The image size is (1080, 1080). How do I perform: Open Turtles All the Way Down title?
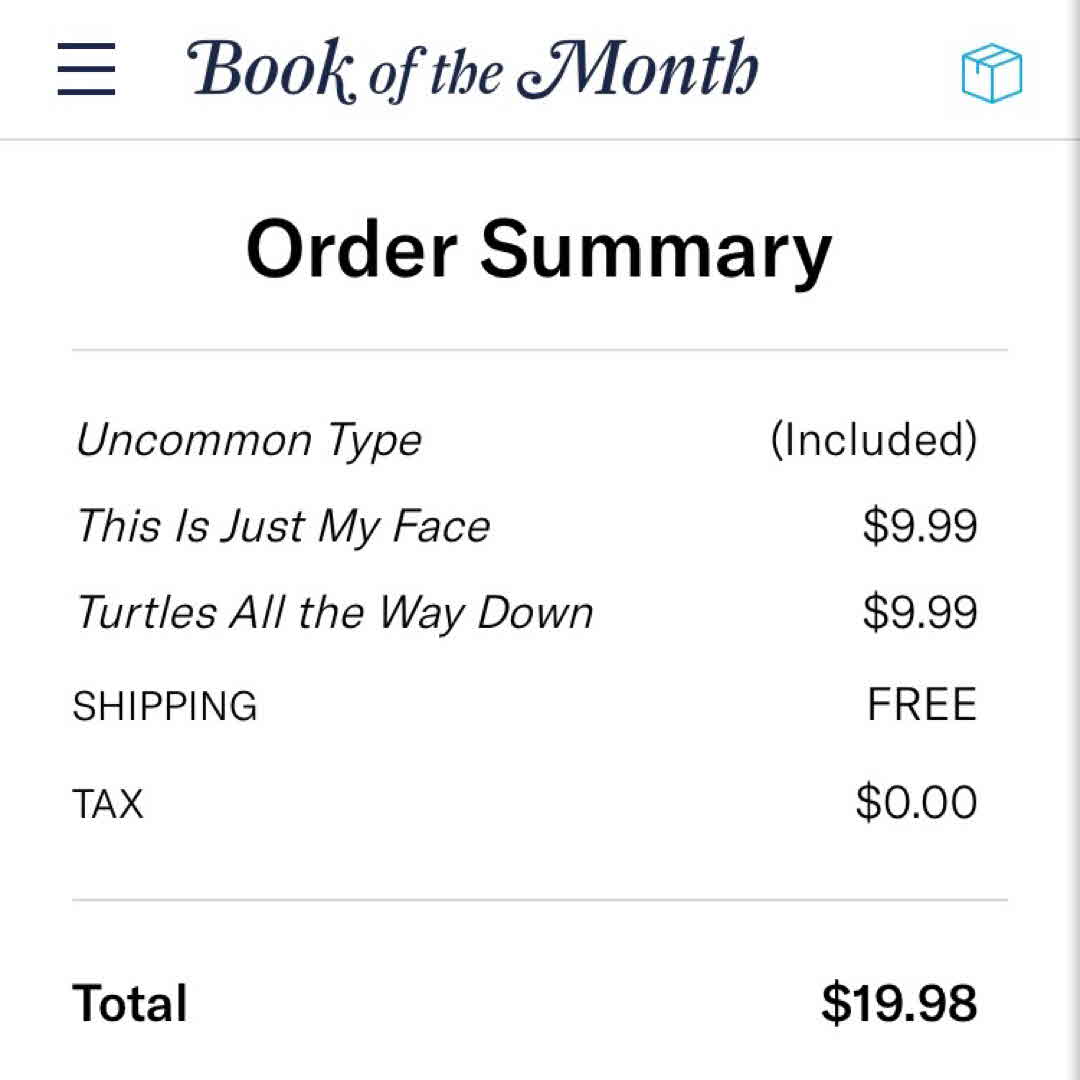pos(335,613)
